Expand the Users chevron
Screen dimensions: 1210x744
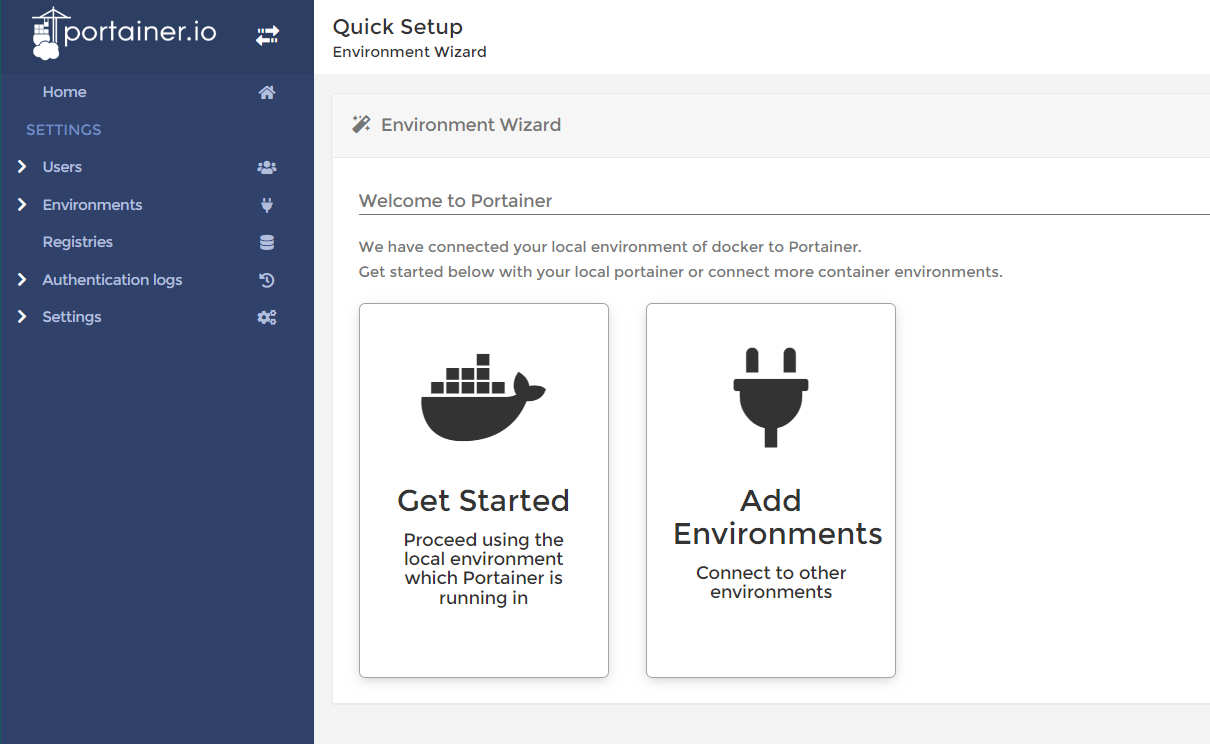[22, 167]
